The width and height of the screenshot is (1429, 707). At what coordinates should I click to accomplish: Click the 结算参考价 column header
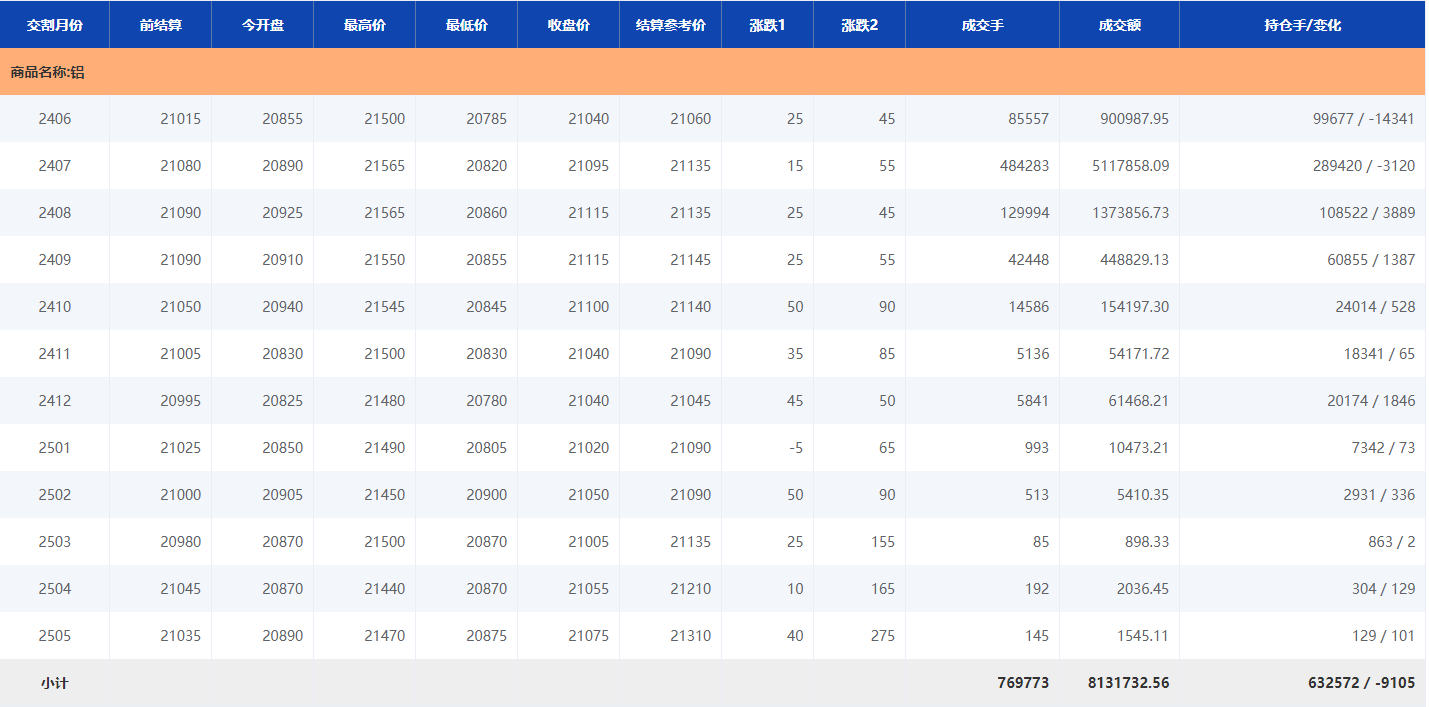click(x=670, y=25)
